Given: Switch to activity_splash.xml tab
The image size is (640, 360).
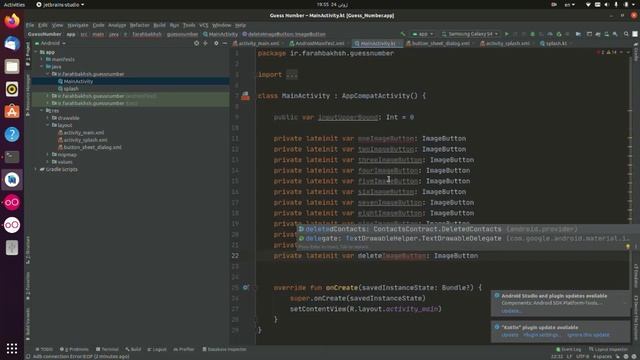Looking at the screenshot, I should pyautogui.click(x=505, y=43).
